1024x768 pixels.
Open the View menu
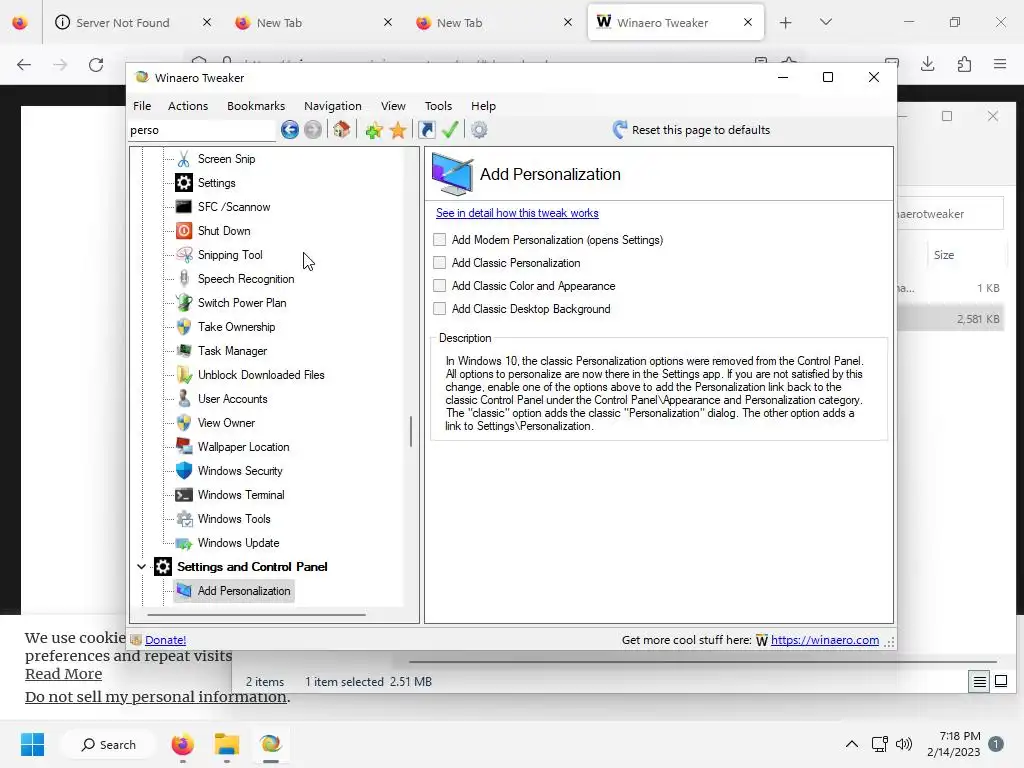(393, 106)
